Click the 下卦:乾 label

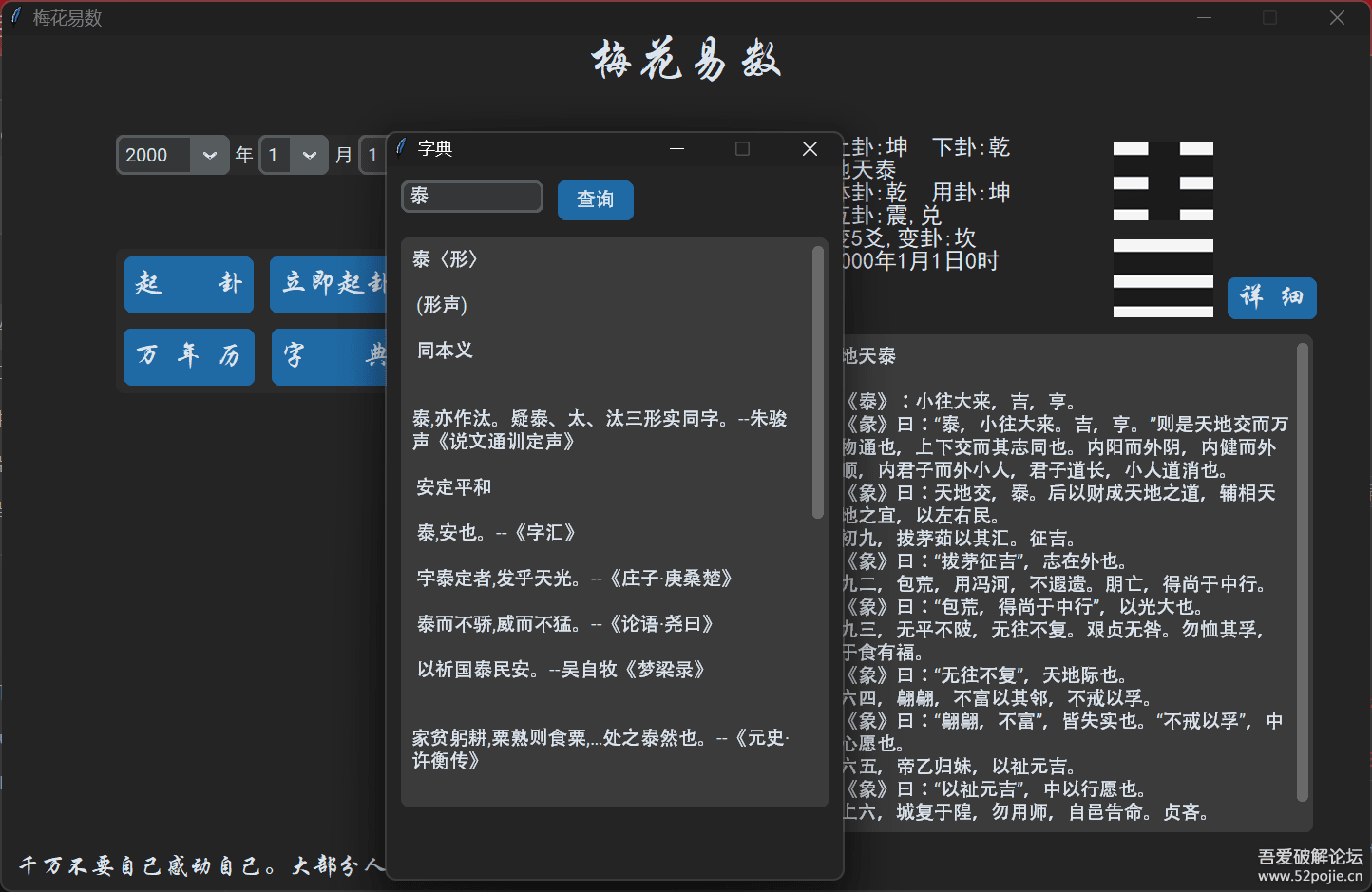(971, 147)
